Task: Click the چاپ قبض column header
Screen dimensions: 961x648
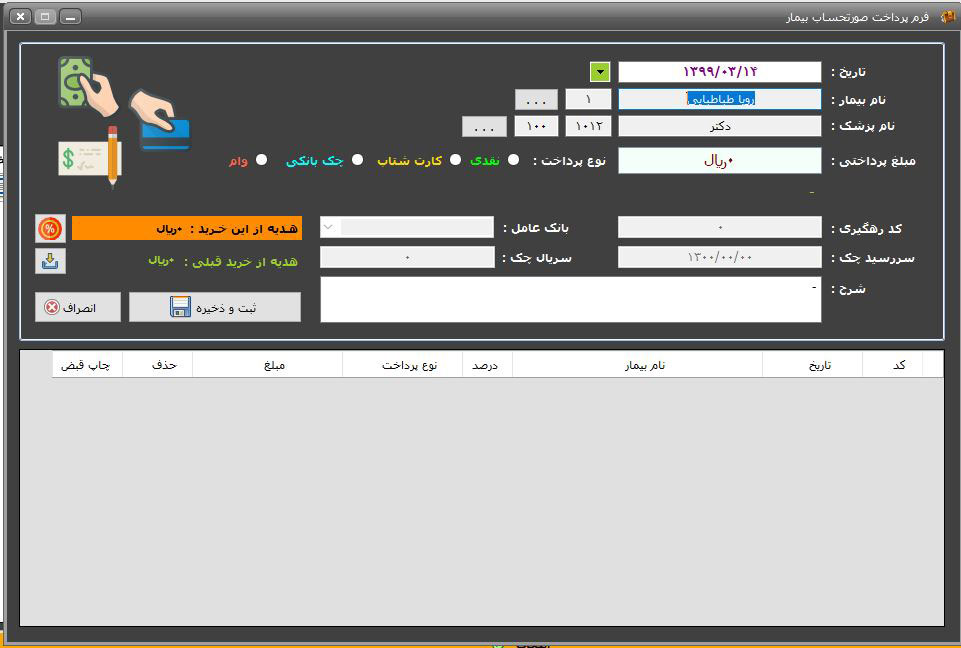Action: click(88, 365)
